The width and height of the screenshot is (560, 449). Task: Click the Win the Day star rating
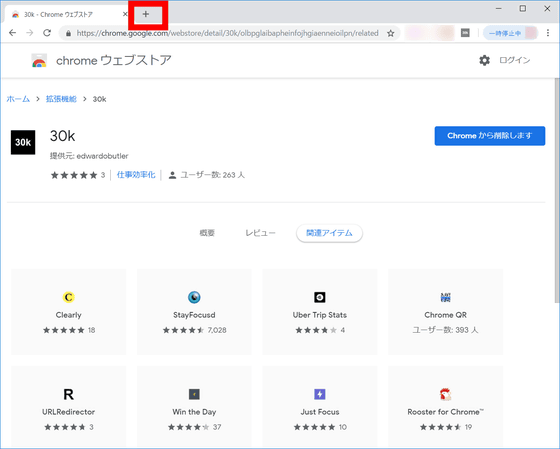point(189,427)
